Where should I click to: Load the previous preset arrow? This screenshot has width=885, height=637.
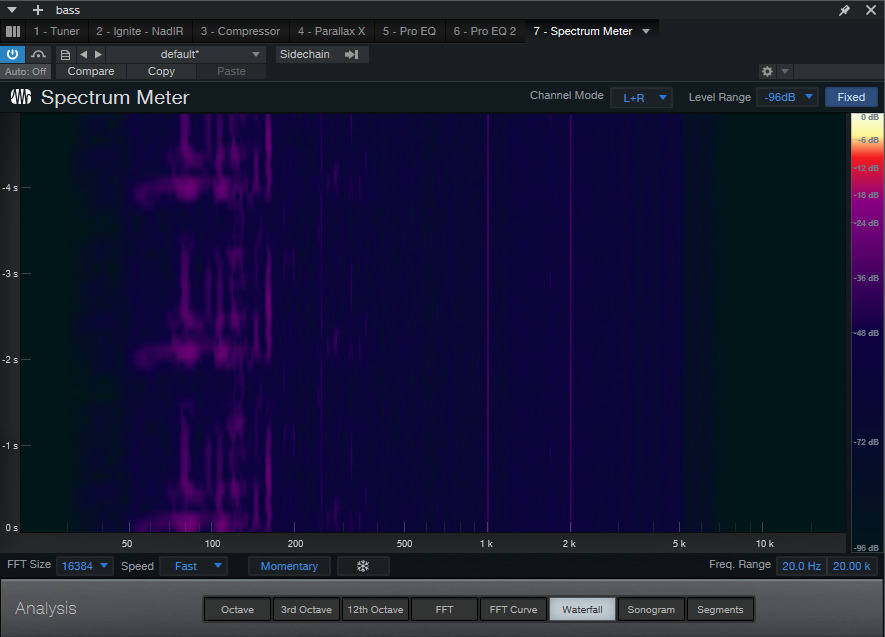[84, 54]
